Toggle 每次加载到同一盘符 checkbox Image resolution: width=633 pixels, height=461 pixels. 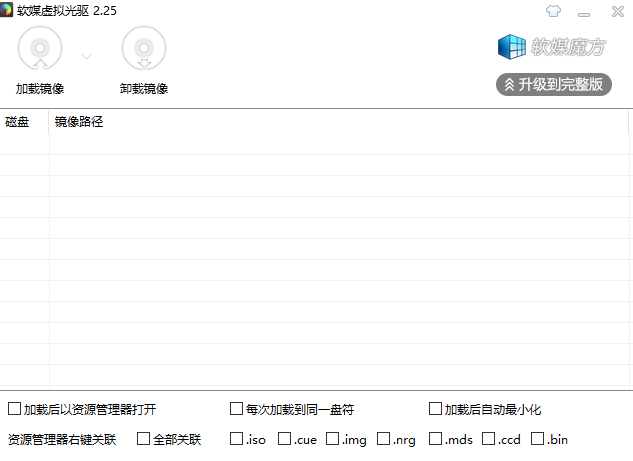(237, 409)
